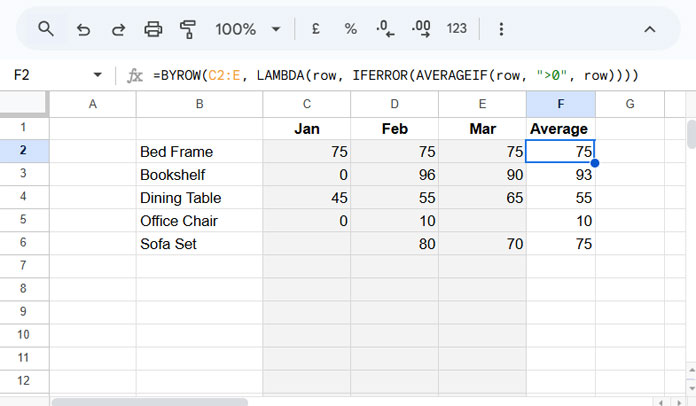Screen dimensions: 696x406
Task: Click Sofa Set's Feb value 80
Action: [395, 244]
